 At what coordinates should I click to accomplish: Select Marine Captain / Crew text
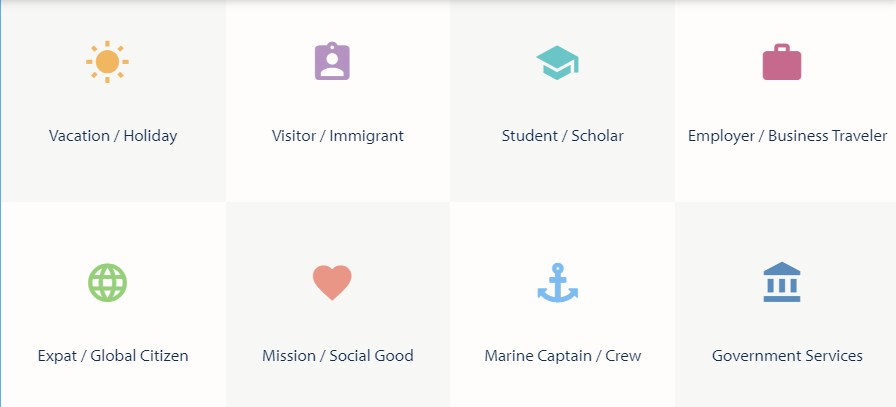pyautogui.click(x=562, y=356)
